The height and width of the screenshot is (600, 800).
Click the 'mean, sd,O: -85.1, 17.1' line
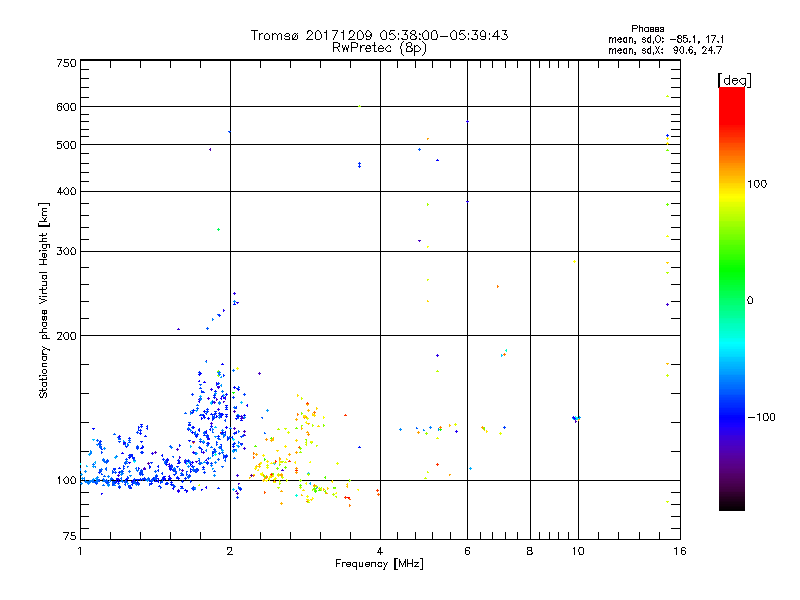[x=666, y=39]
